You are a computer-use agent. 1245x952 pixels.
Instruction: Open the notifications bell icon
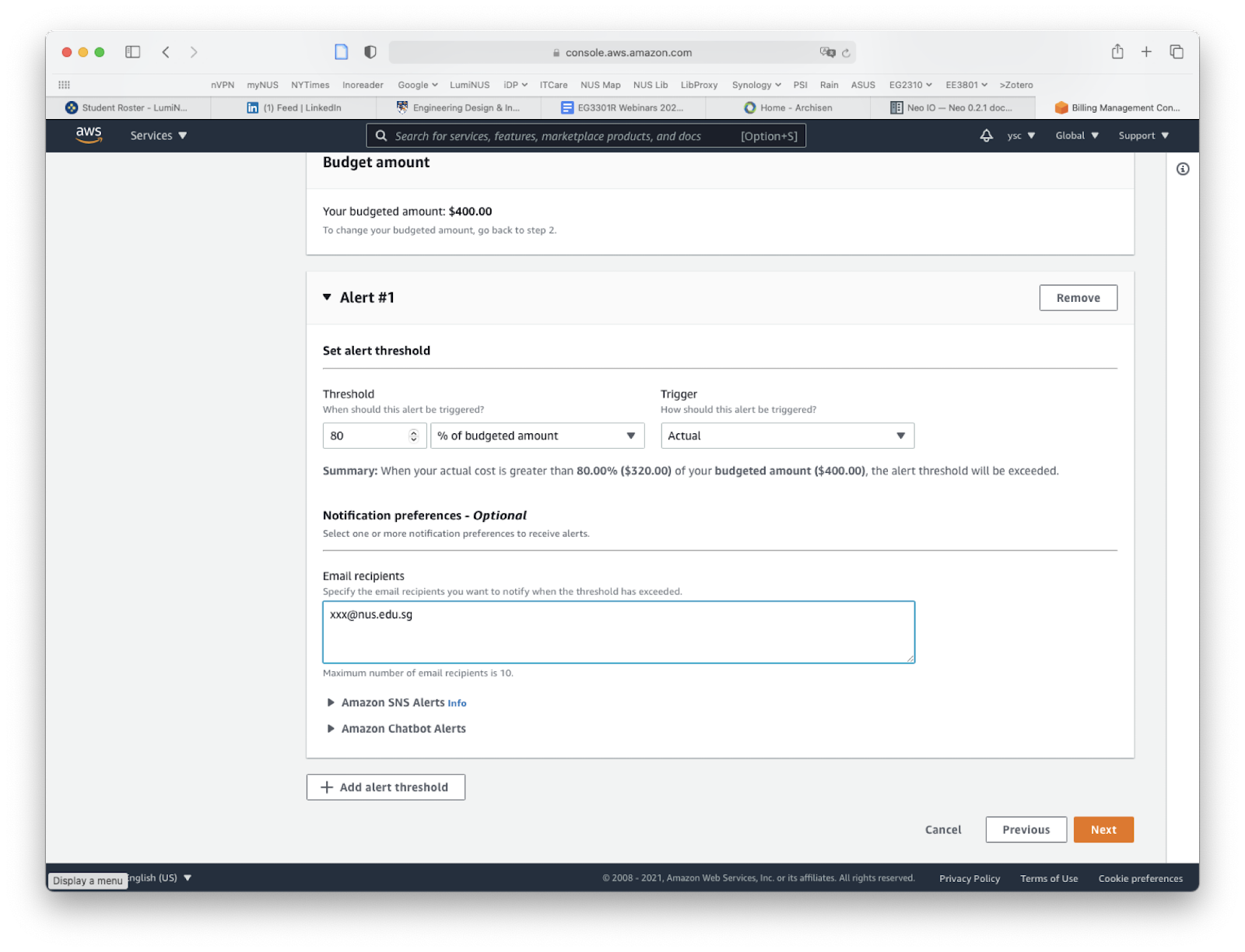click(x=986, y=135)
